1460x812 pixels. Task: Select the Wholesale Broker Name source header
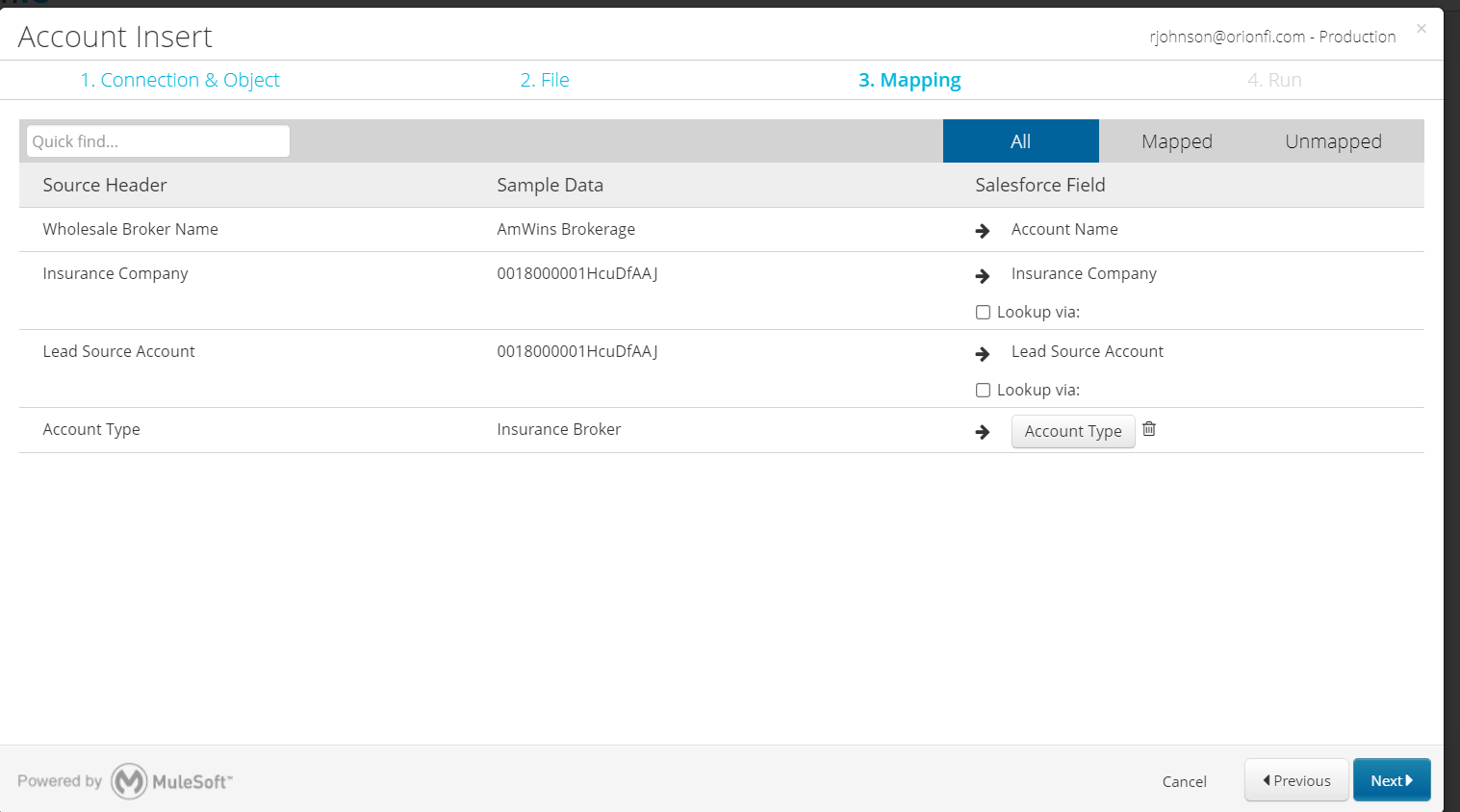click(x=130, y=229)
